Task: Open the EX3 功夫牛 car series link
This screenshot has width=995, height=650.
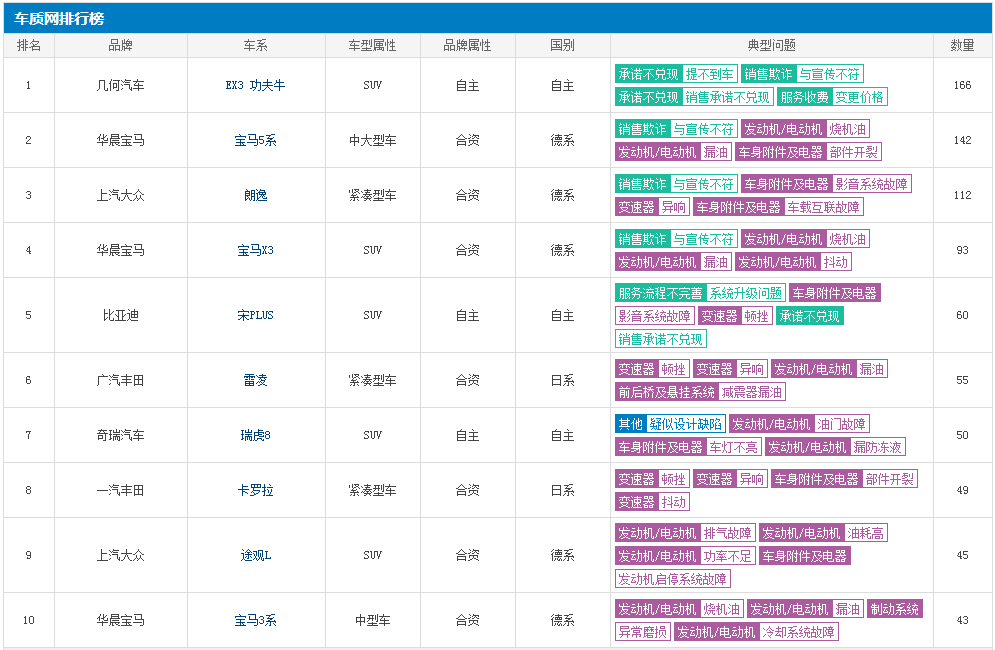Action: tap(255, 85)
